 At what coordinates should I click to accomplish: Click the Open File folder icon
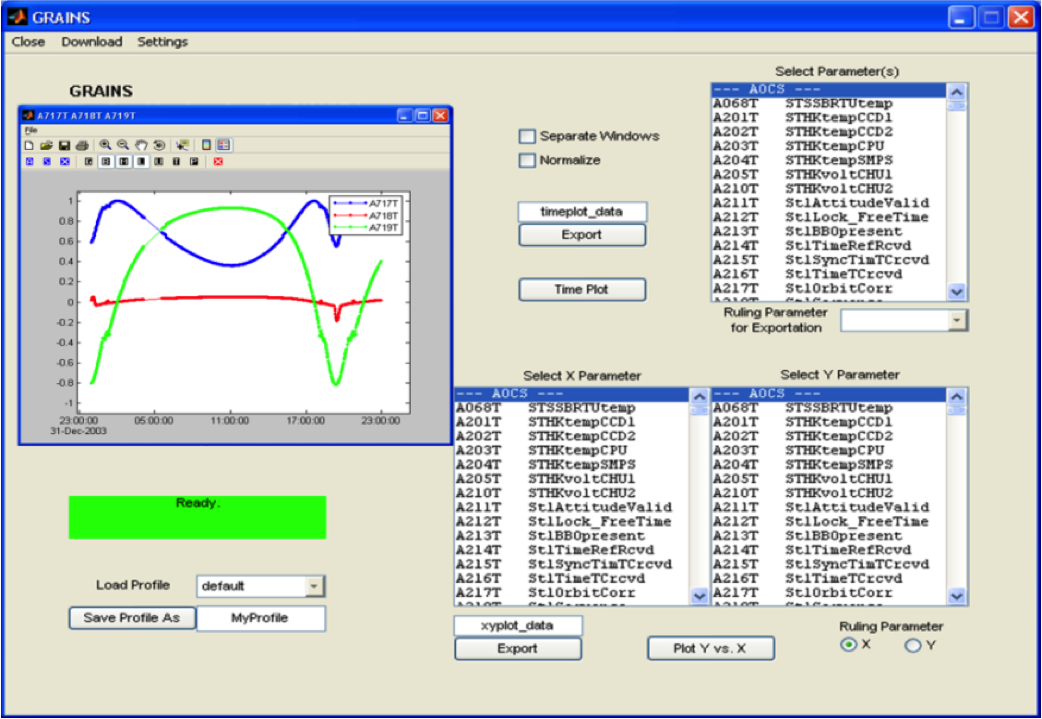pyautogui.click(x=46, y=145)
